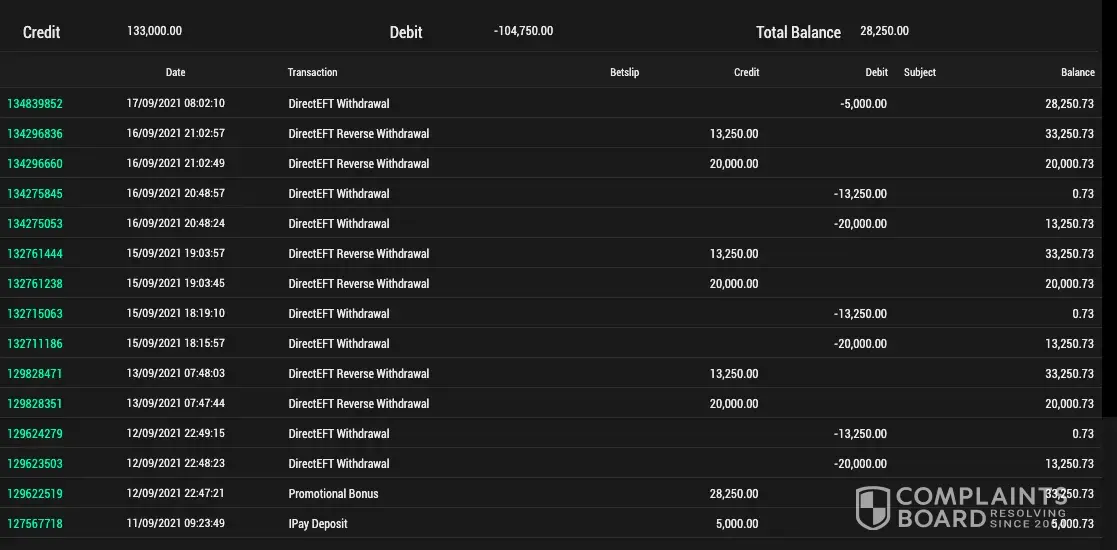Click the 133,000.00 Credit summary total
1117x550 pixels.
click(155, 31)
